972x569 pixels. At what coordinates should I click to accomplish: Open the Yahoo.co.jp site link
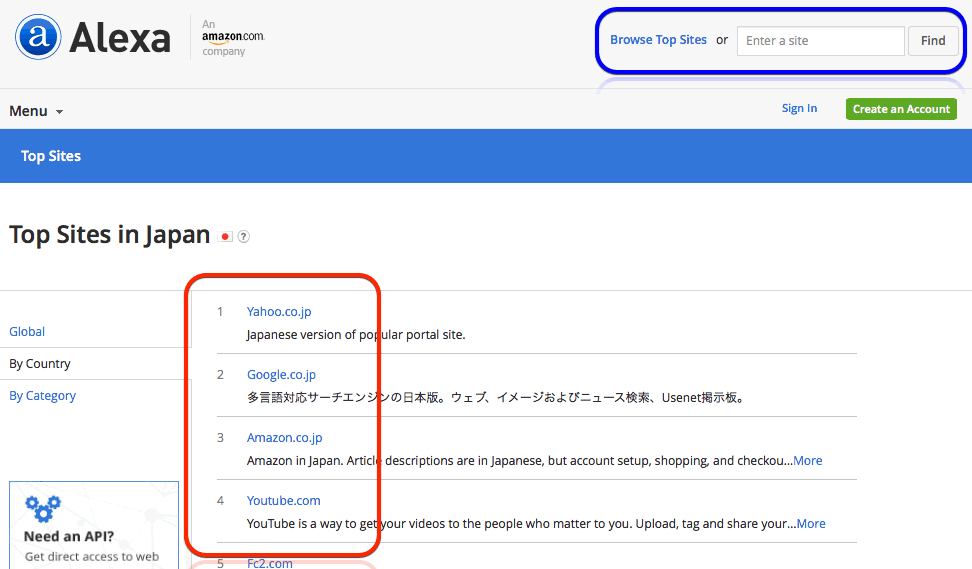point(279,312)
